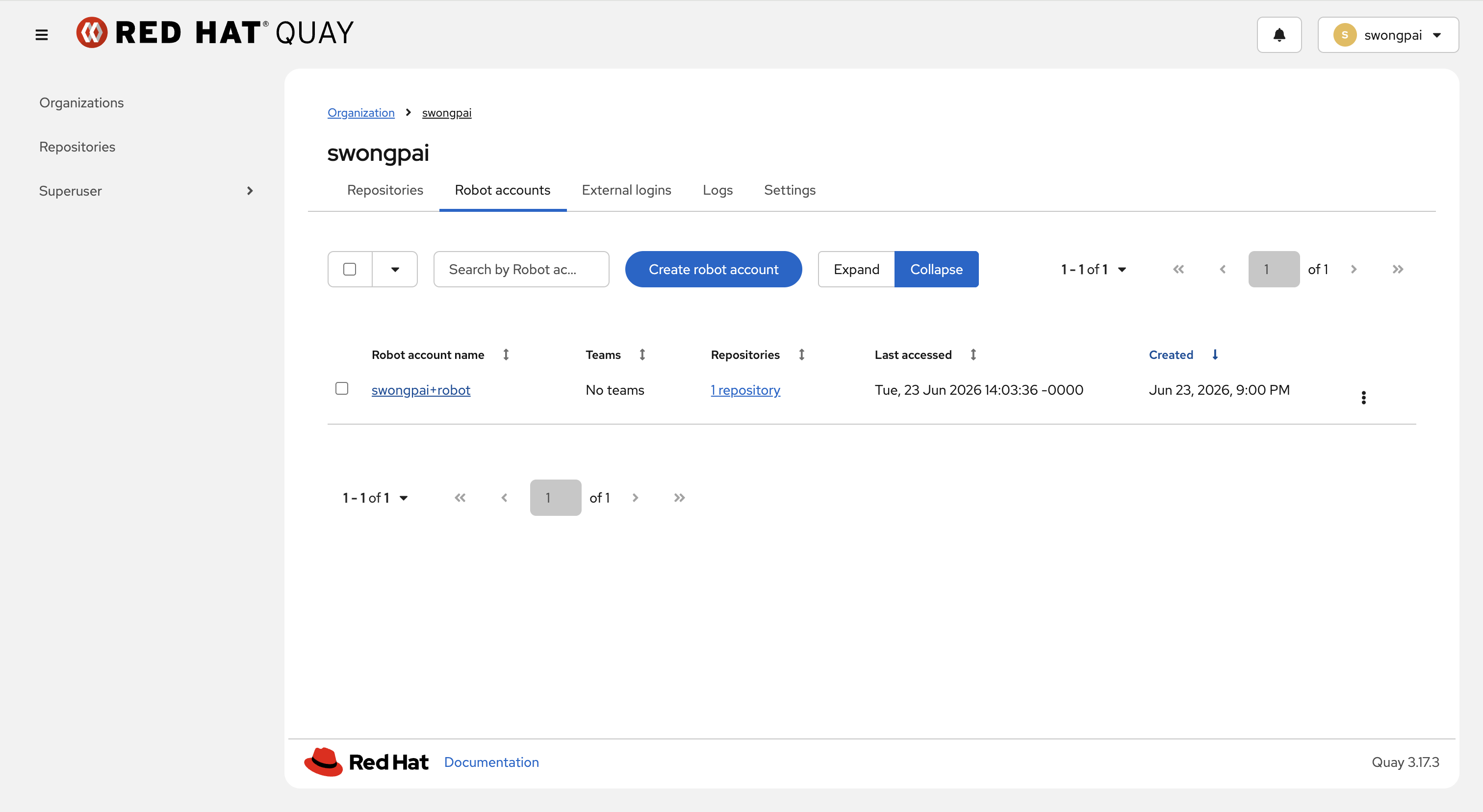Go to Repositories in sidebar

point(77,147)
